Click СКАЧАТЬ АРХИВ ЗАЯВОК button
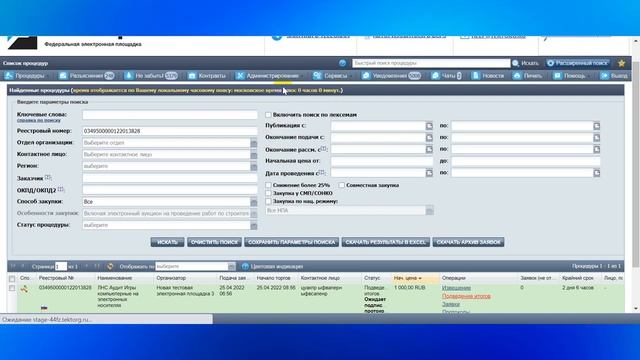 pyautogui.click(x=469, y=242)
